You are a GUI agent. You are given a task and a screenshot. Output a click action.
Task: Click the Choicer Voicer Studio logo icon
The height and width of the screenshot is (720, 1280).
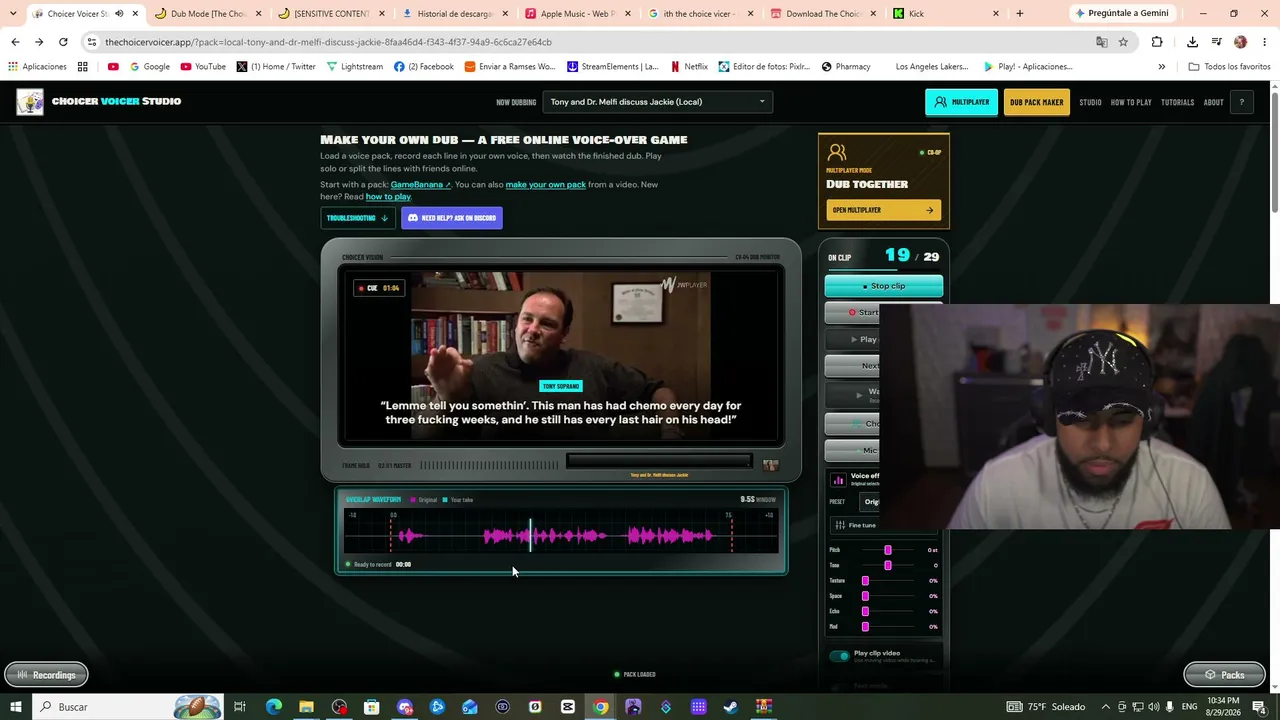(30, 102)
